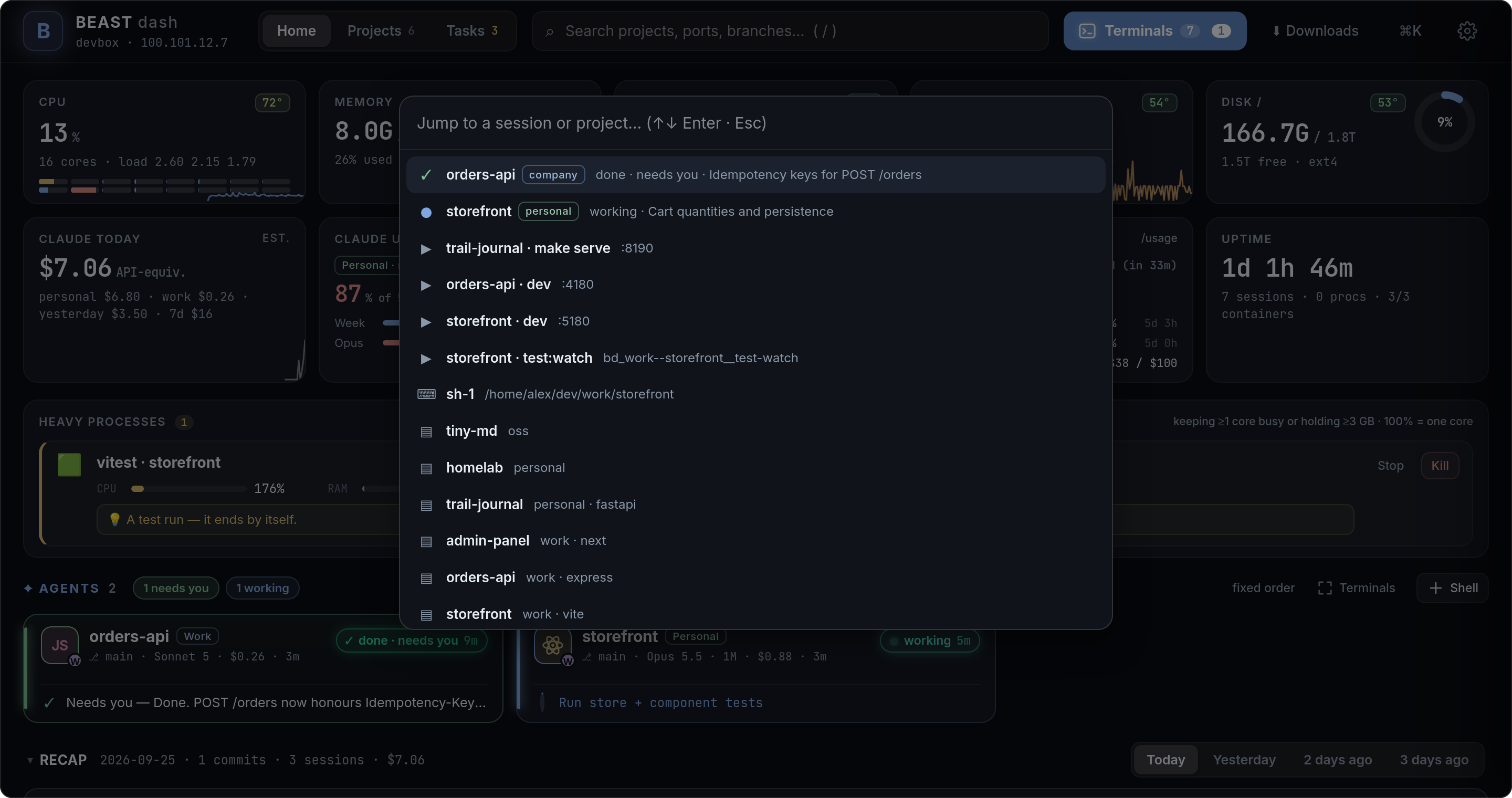Viewport: 1512px width, 798px height.
Task: Switch to the Tasks tab
Action: [471, 31]
